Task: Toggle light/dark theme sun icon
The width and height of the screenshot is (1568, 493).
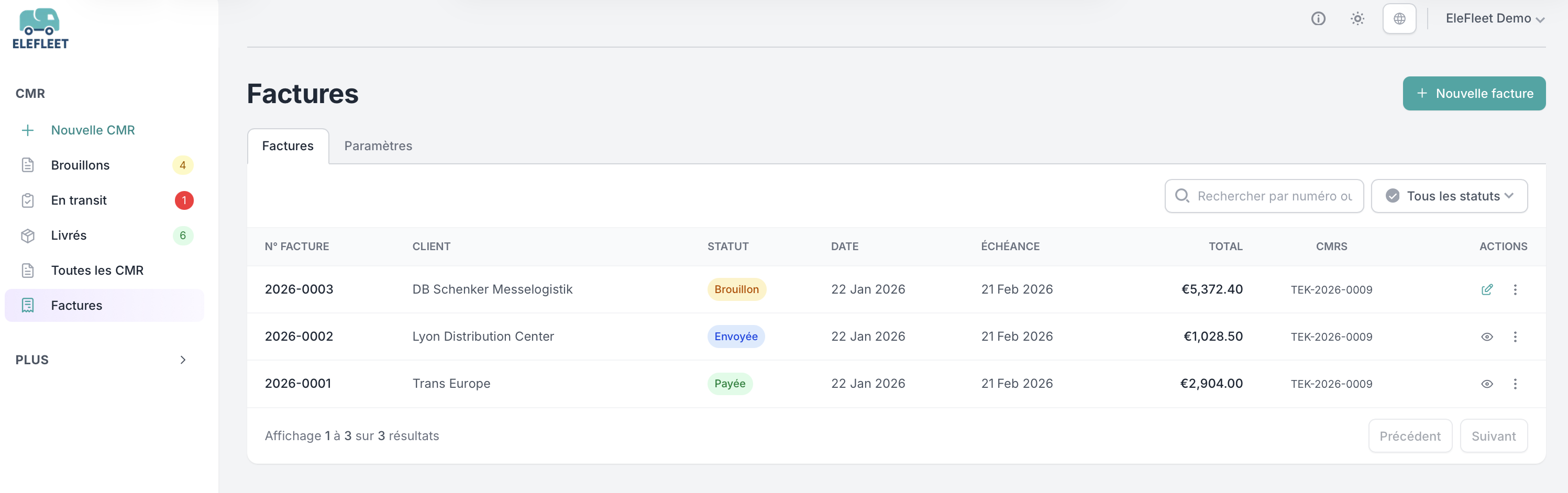Action: click(x=1357, y=19)
